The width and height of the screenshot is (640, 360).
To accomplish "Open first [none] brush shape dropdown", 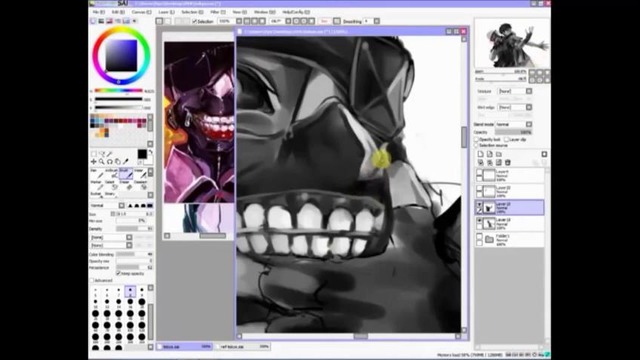I will [129, 237].
